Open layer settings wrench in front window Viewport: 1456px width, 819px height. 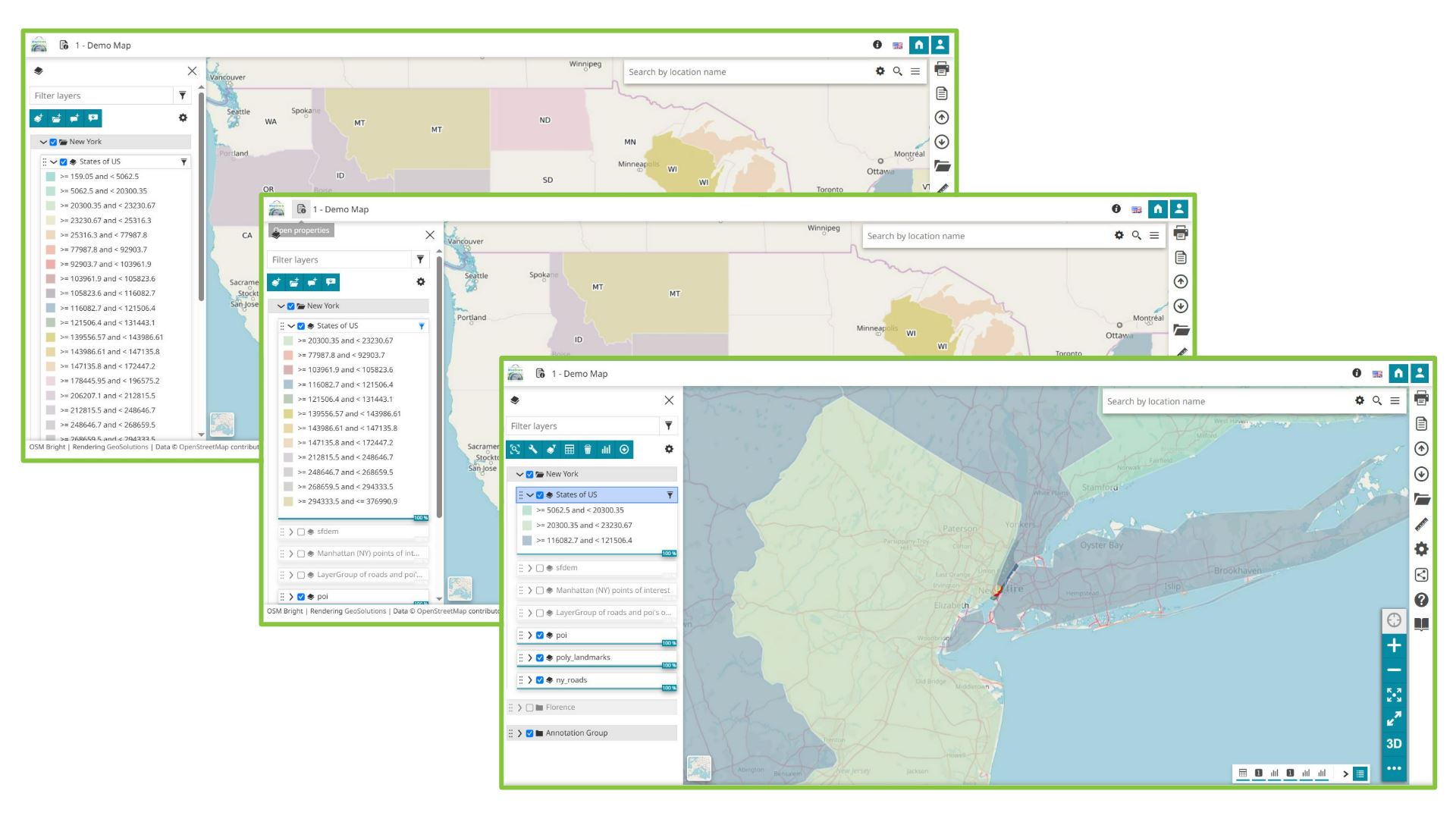(x=533, y=450)
